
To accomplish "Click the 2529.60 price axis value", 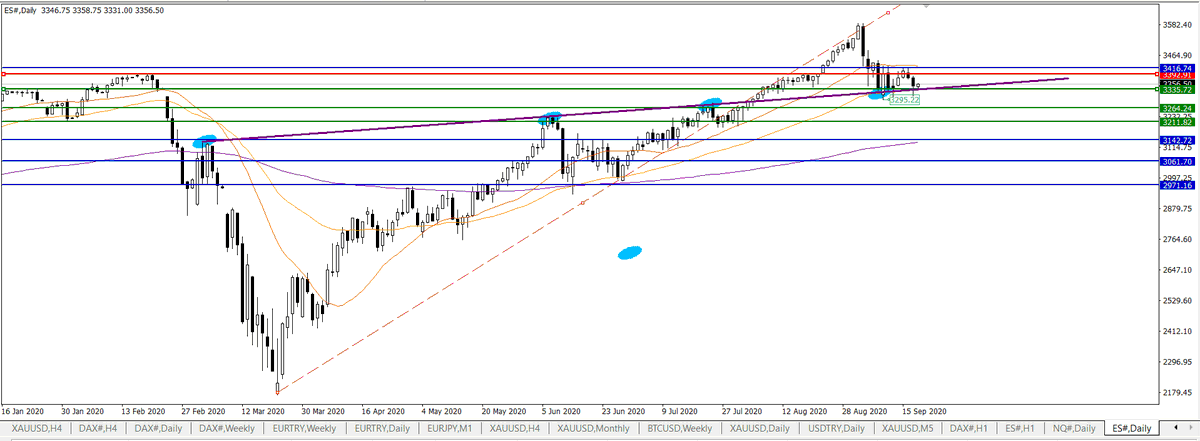I will point(1176,301).
